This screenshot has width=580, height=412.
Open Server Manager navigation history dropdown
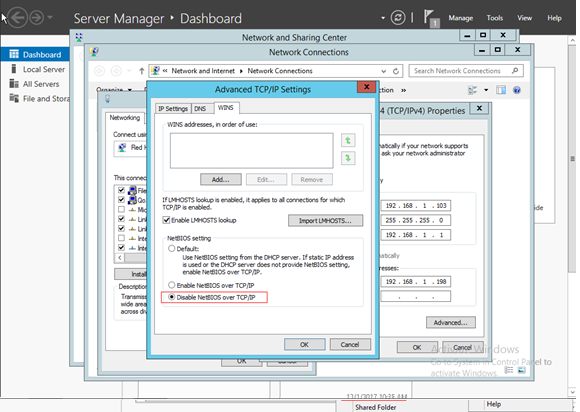(50, 17)
